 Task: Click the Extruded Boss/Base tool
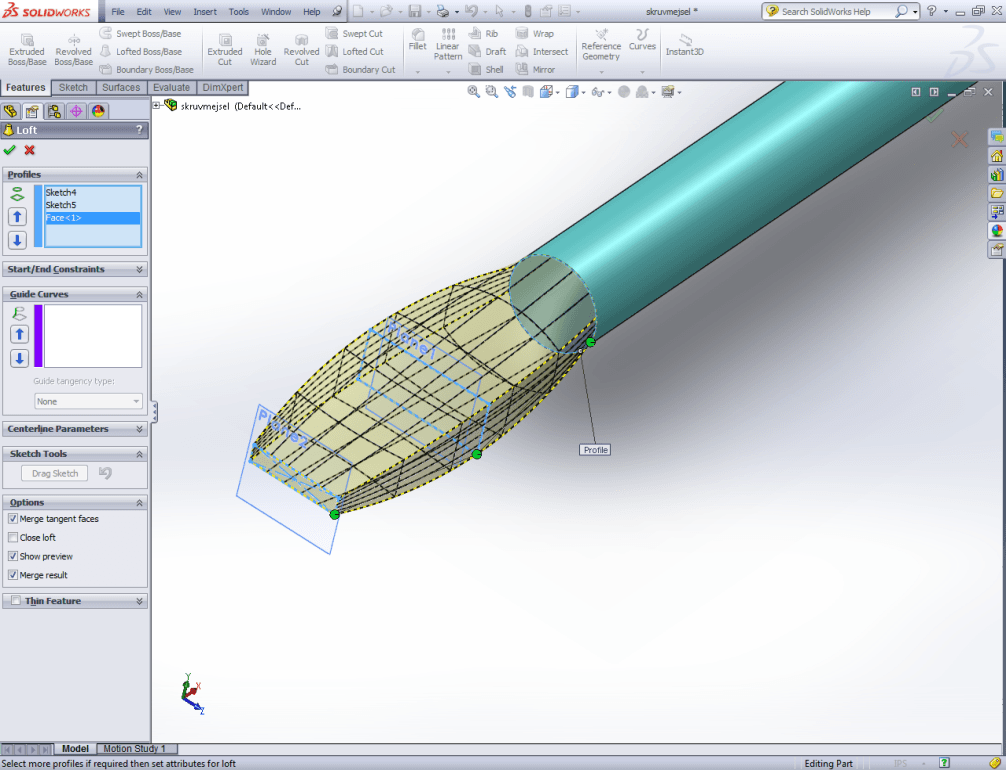[x=27, y=50]
